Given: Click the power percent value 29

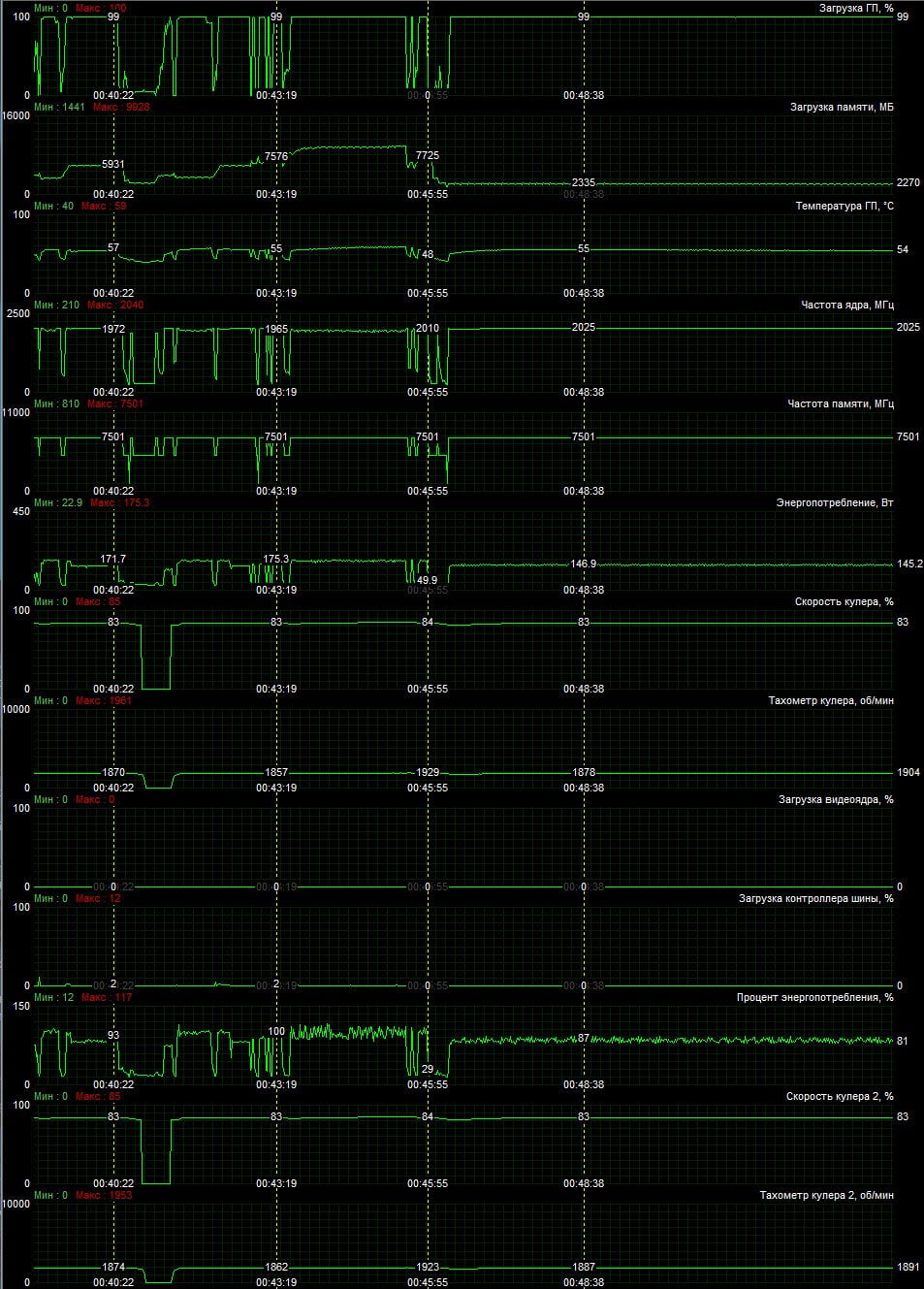Looking at the screenshot, I should (x=428, y=1069).
